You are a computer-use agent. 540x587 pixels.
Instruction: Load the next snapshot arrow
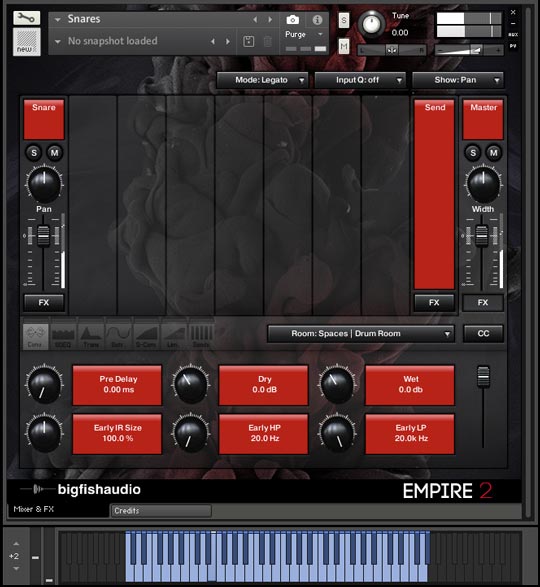228,41
